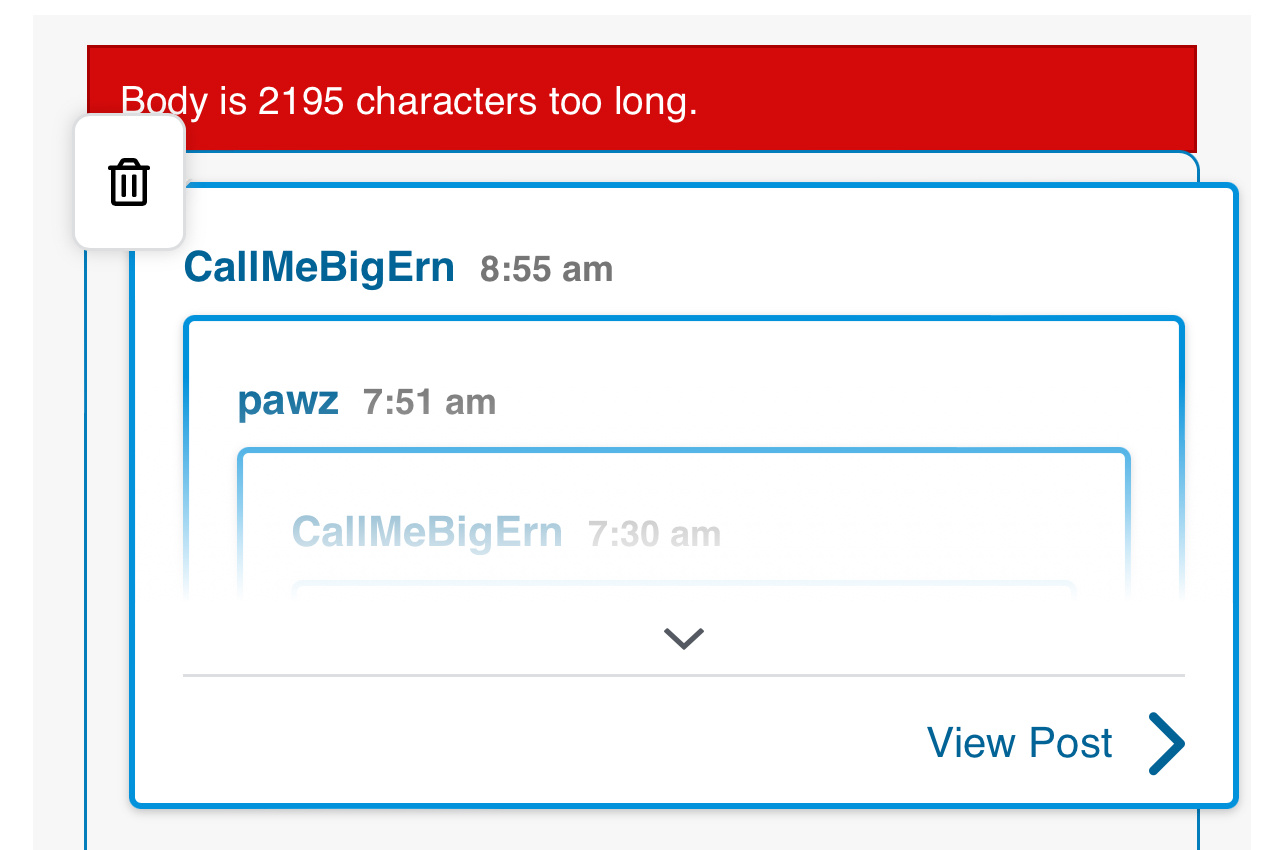Screen dimensions: 1284x850
Task: Click empty space right of 7:30 am
Action: 900,534
